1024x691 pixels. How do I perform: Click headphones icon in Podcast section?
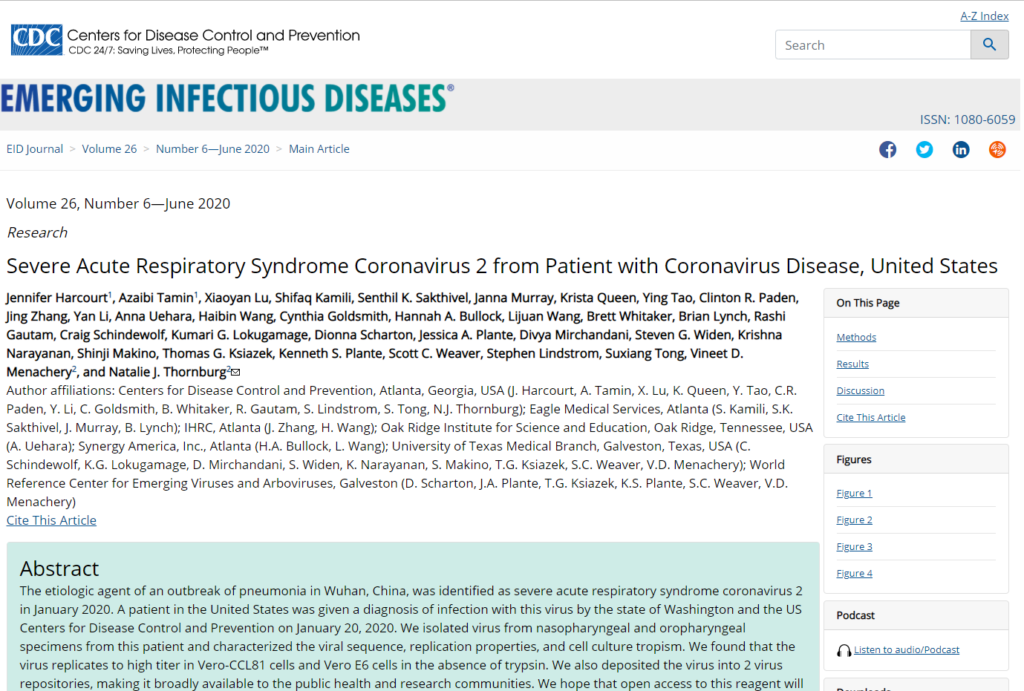point(844,651)
